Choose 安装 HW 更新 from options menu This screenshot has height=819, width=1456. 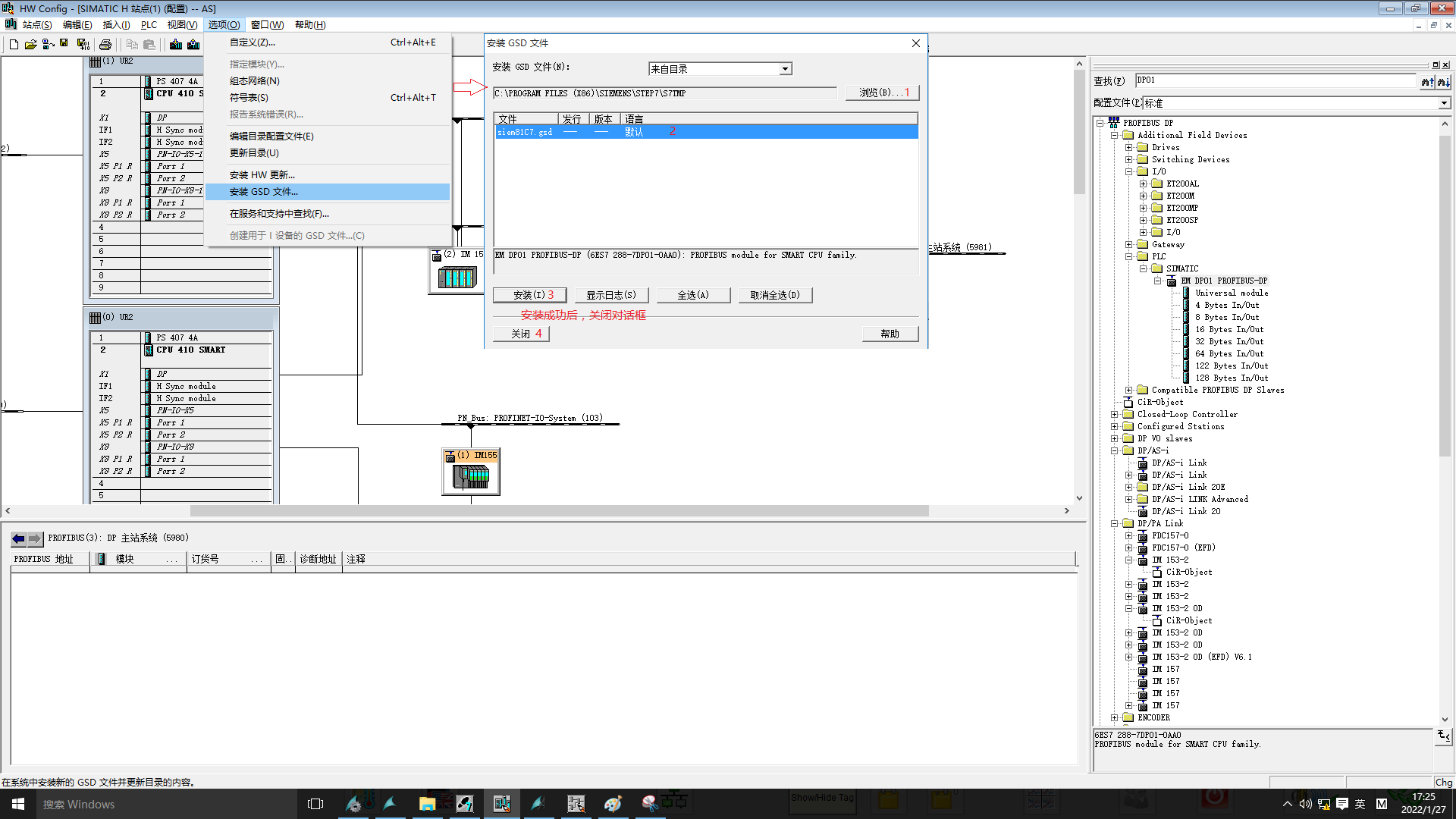(262, 175)
